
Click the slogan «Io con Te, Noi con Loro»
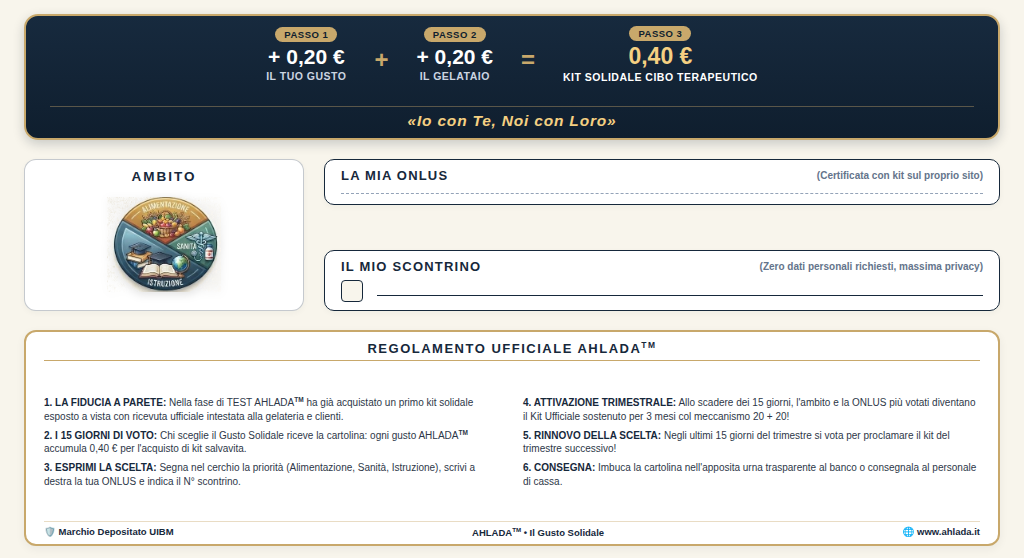coord(511,121)
